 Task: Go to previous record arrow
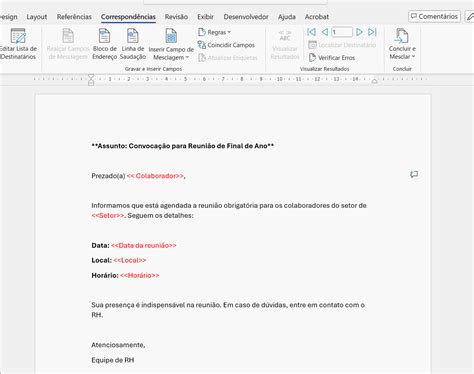point(324,32)
